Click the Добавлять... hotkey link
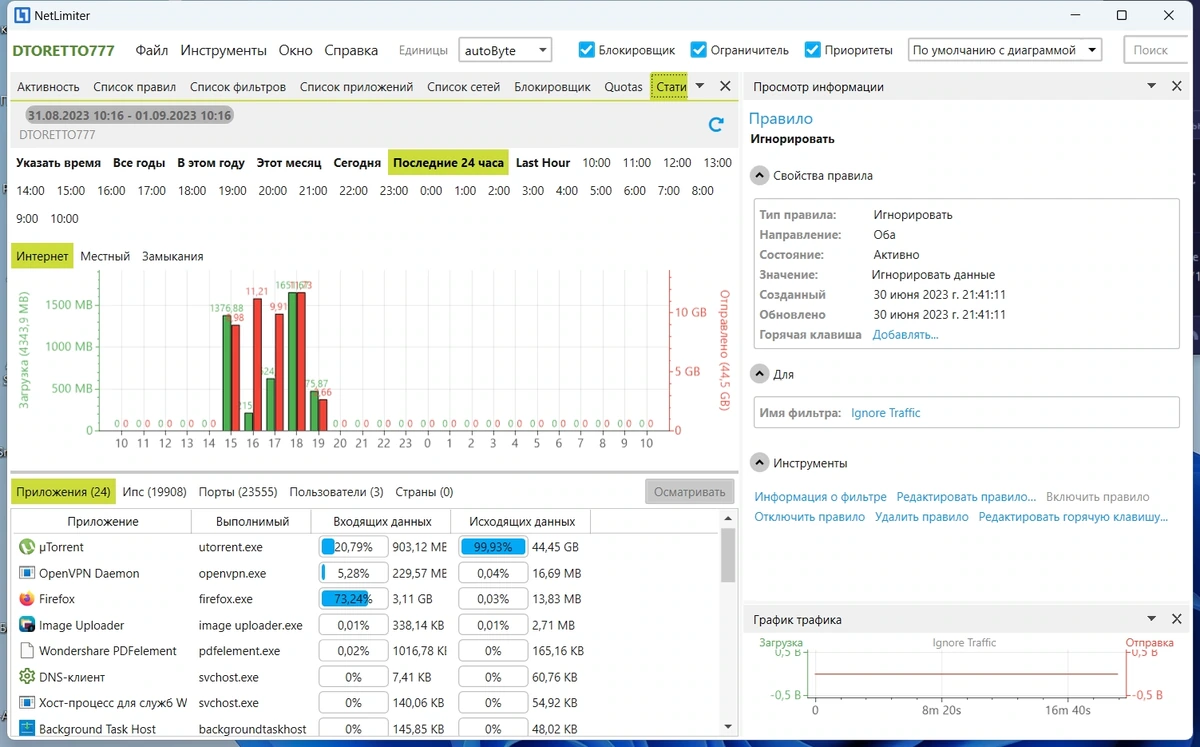The height and width of the screenshot is (747, 1200). pos(905,335)
